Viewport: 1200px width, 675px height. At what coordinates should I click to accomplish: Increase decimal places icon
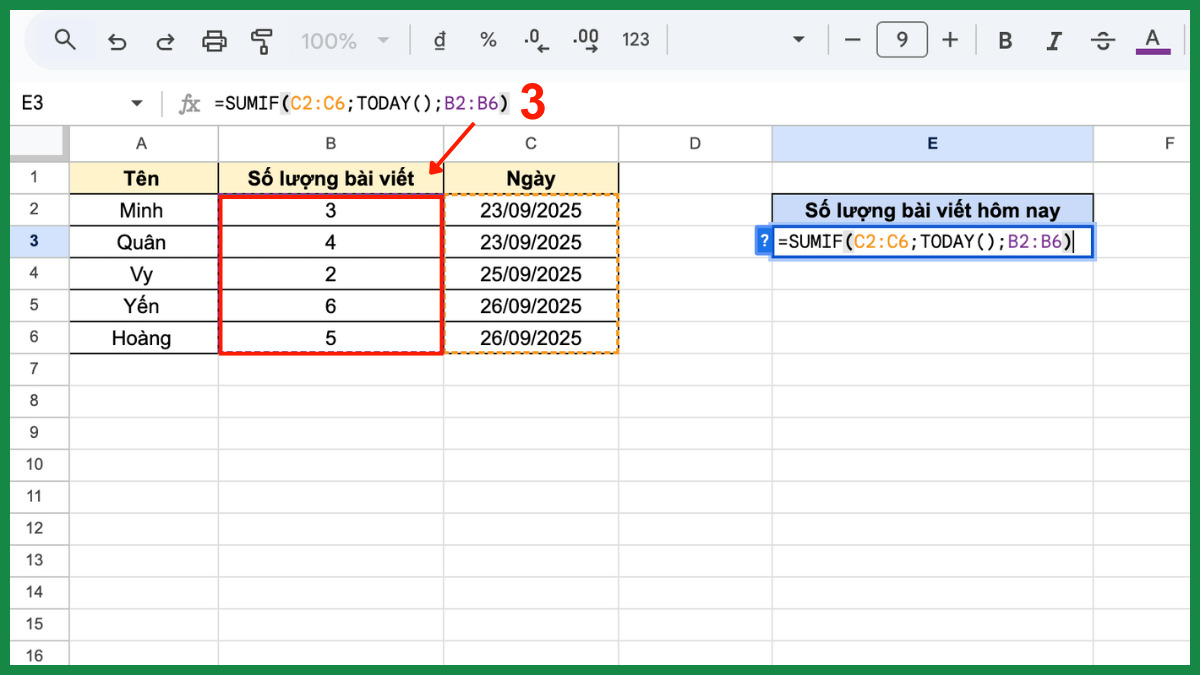pos(586,41)
